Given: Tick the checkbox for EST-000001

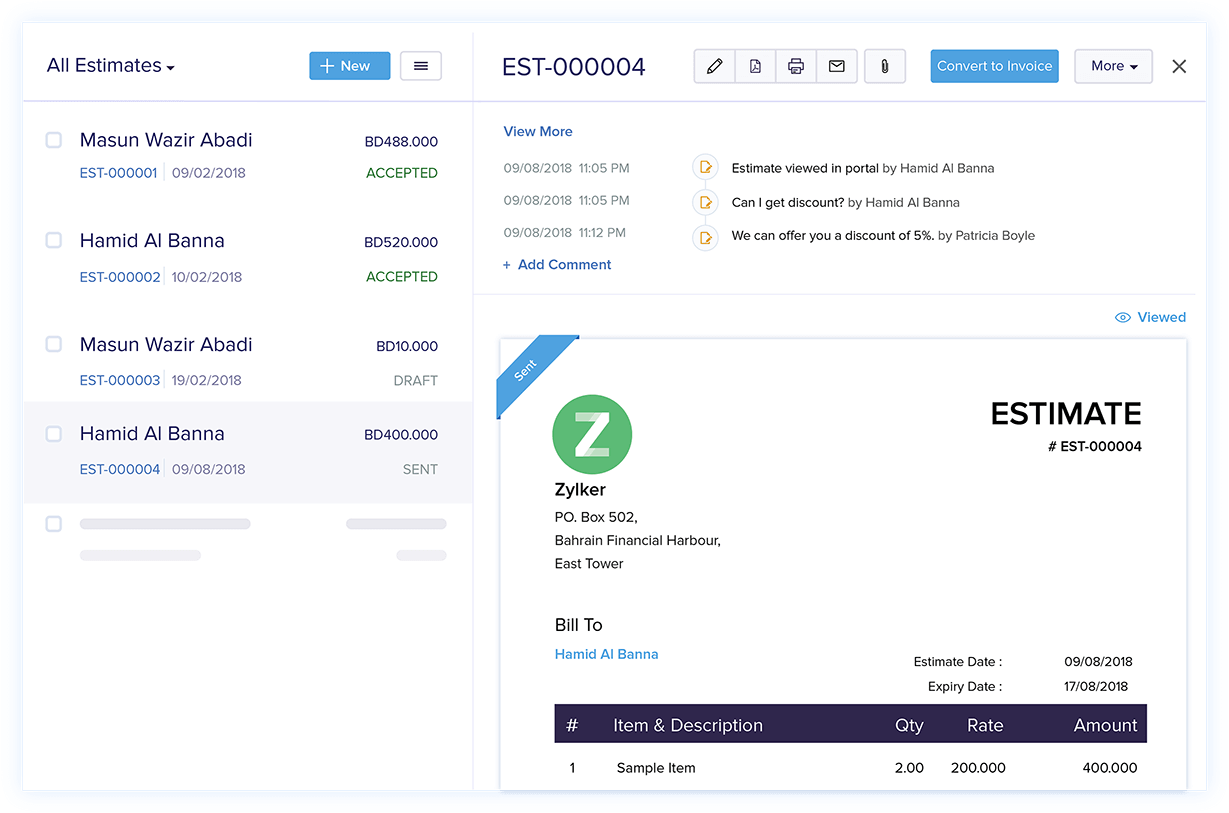Looking at the screenshot, I should [54, 140].
